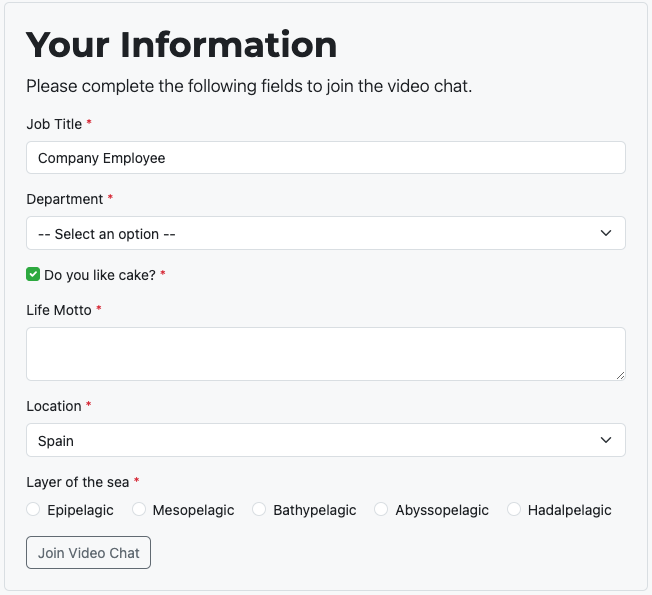Click the Job Title text field

[325, 158]
